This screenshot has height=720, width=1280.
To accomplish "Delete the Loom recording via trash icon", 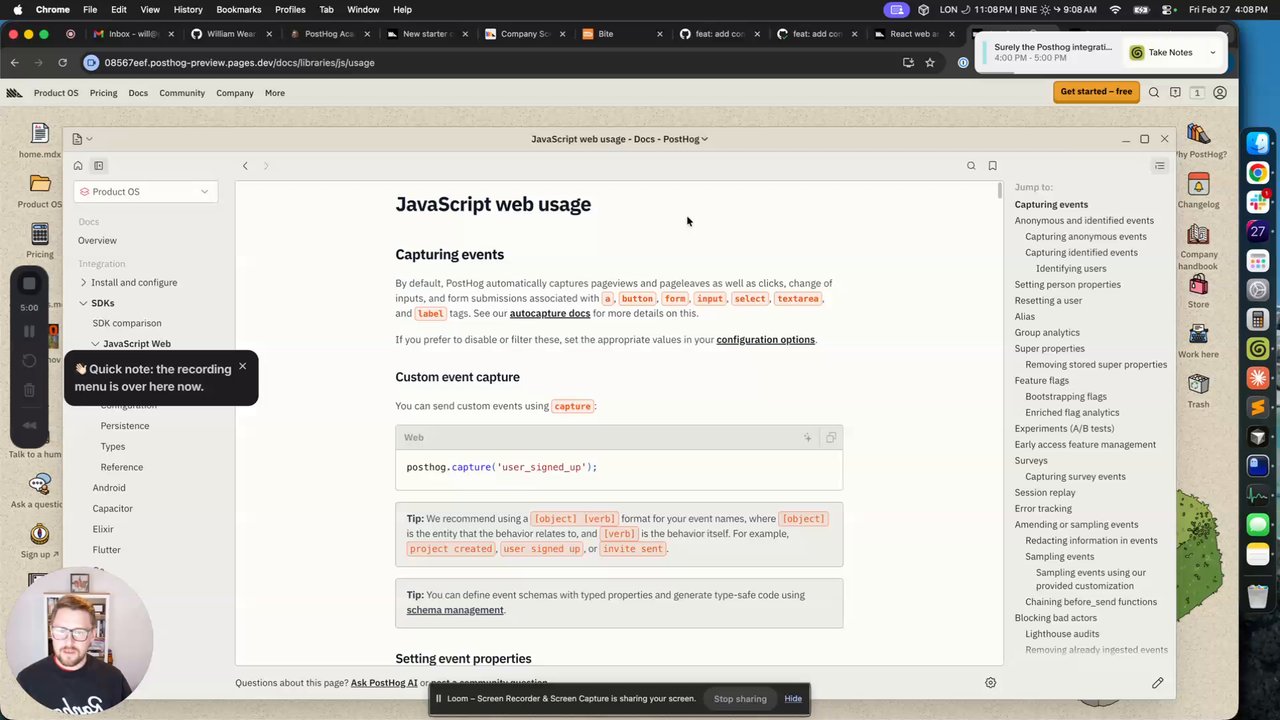I will coord(29,390).
